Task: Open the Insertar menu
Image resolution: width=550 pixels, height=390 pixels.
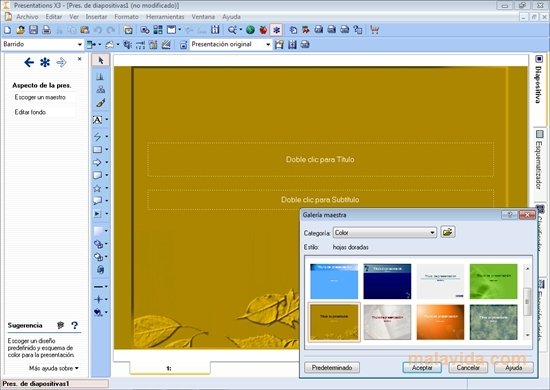Action: [x=96, y=16]
